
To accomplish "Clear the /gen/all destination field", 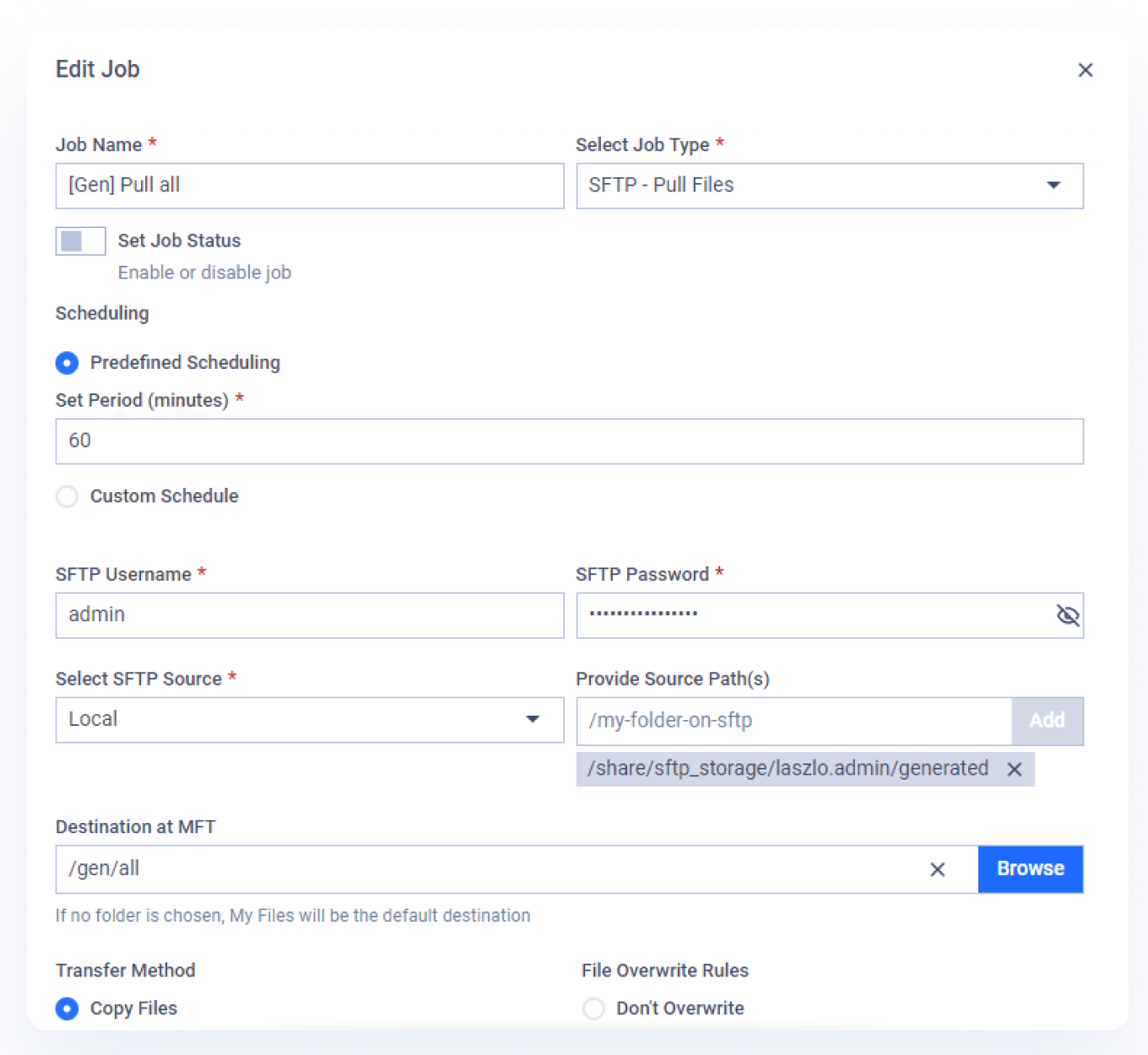I will point(937,869).
